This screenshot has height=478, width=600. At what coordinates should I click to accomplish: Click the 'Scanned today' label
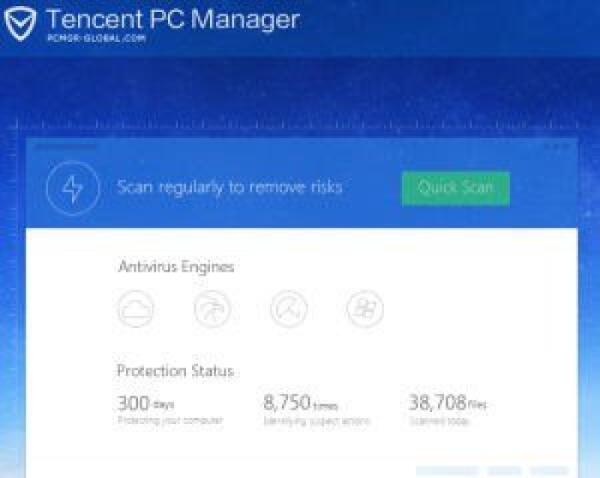tap(436, 421)
